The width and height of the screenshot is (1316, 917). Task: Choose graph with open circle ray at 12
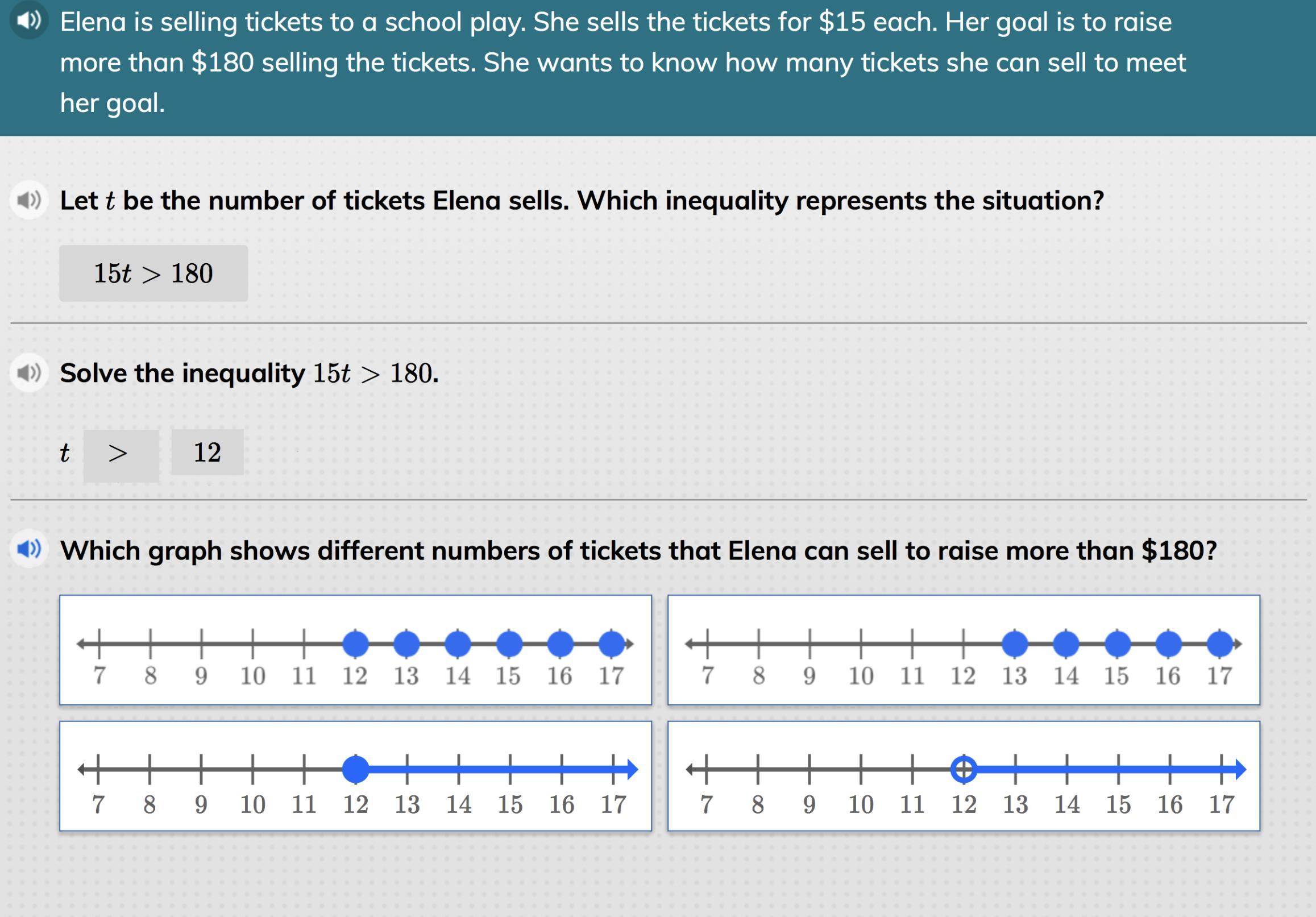(964, 776)
